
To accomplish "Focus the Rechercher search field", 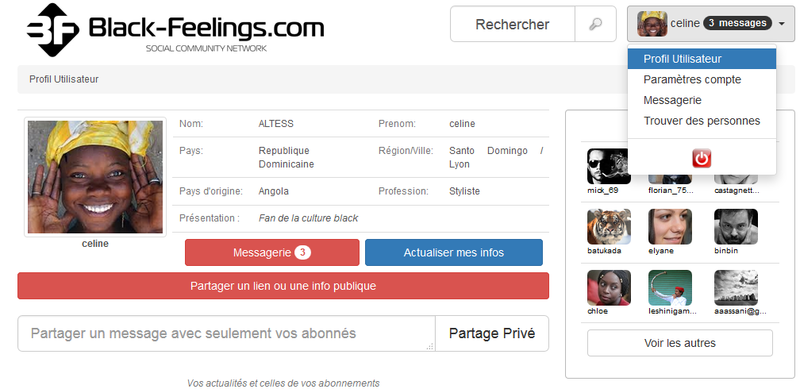I will tap(512, 24).
